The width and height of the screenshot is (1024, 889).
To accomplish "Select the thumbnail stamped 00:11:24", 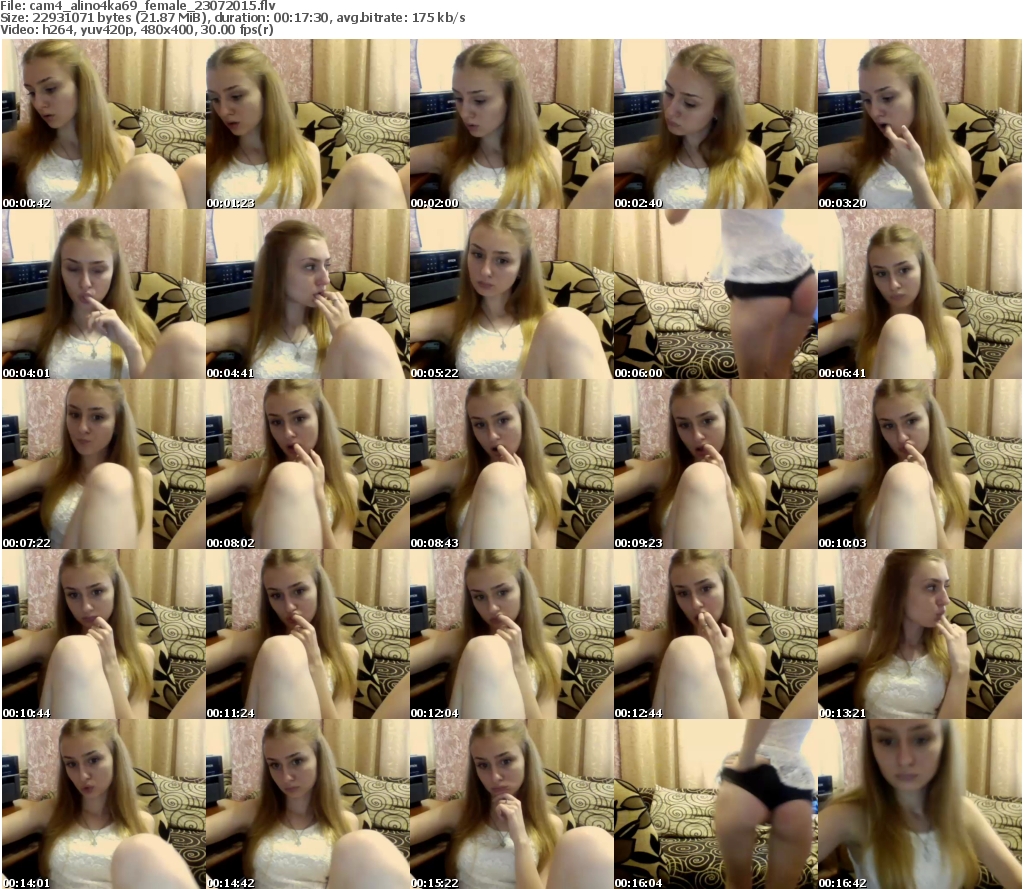I will pos(308,634).
